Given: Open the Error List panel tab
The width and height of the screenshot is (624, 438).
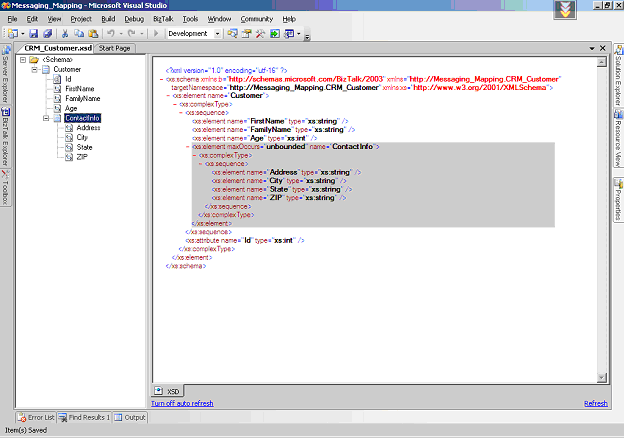Looking at the screenshot, I should click(36, 417).
